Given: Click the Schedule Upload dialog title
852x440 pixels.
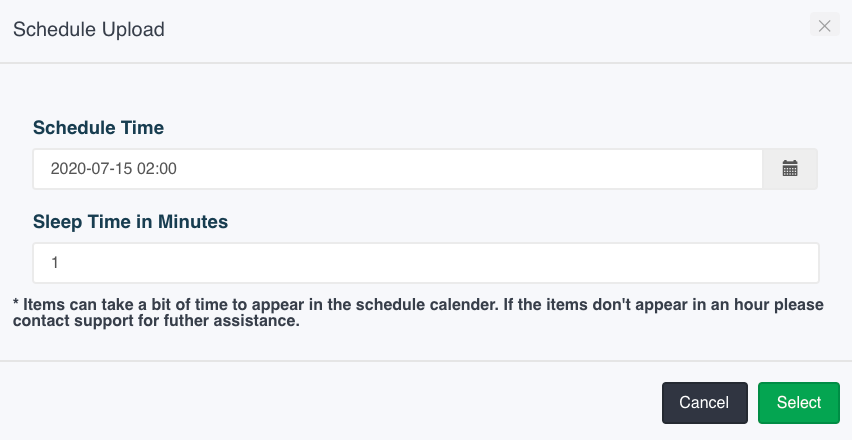Looking at the screenshot, I should click(89, 29).
